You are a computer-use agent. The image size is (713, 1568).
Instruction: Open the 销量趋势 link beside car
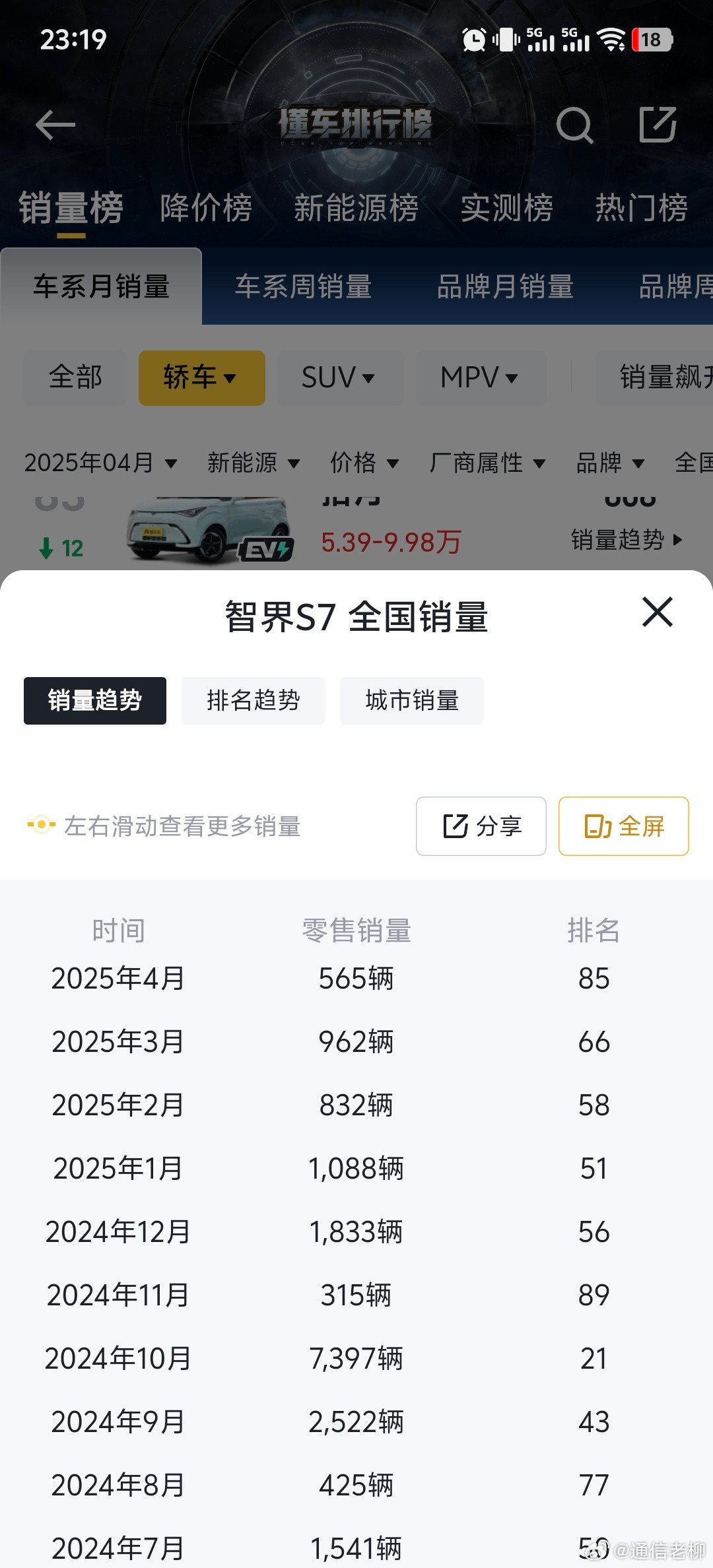626,540
